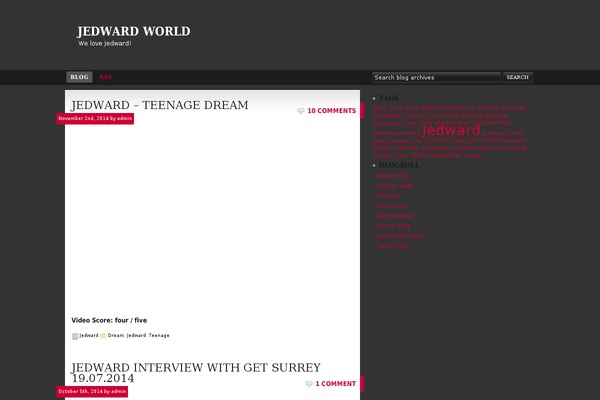
Task: Go to Jedward World site title
Action: click(134, 31)
